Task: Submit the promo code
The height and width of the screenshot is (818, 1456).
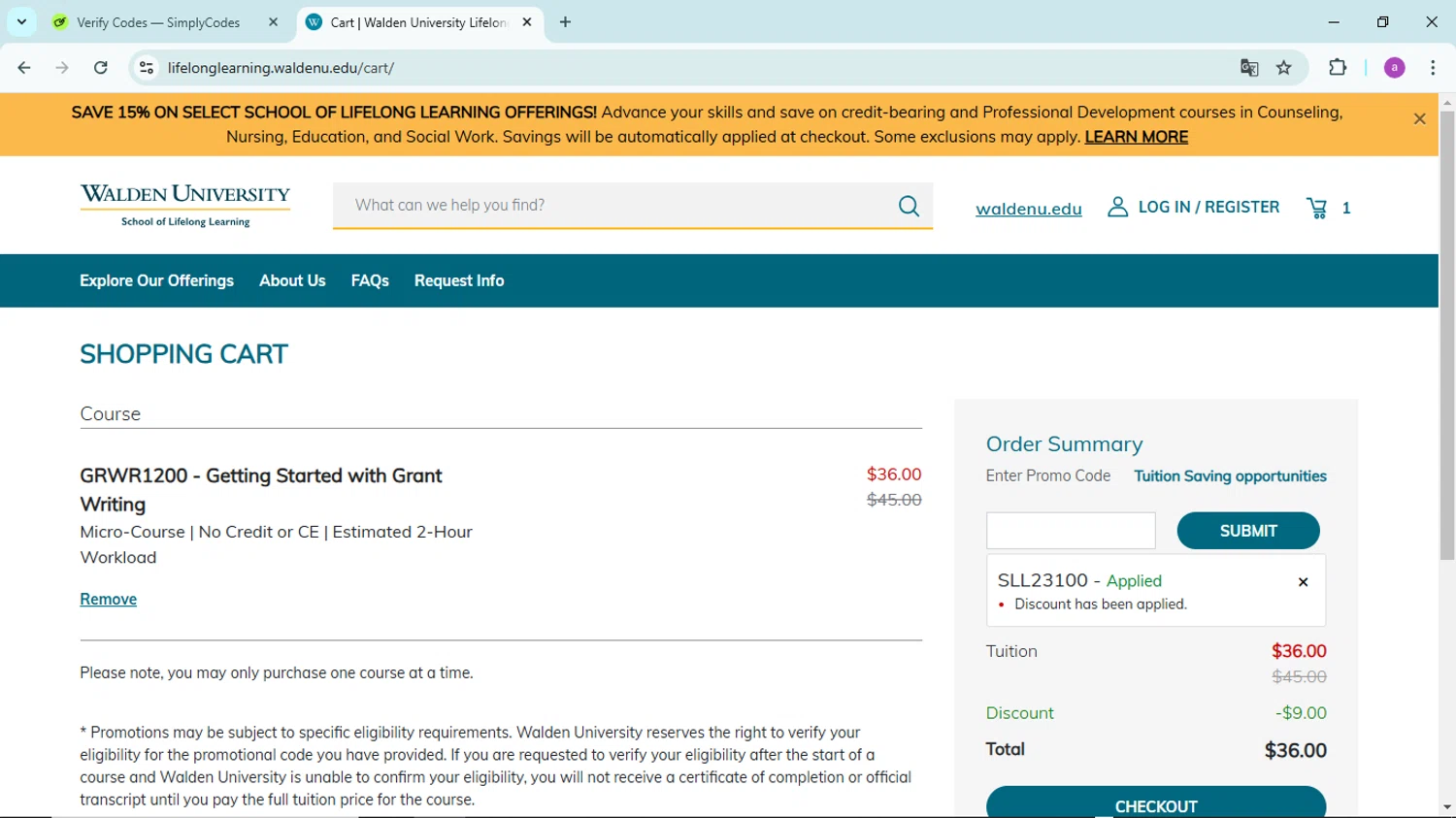Action: [x=1248, y=531]
